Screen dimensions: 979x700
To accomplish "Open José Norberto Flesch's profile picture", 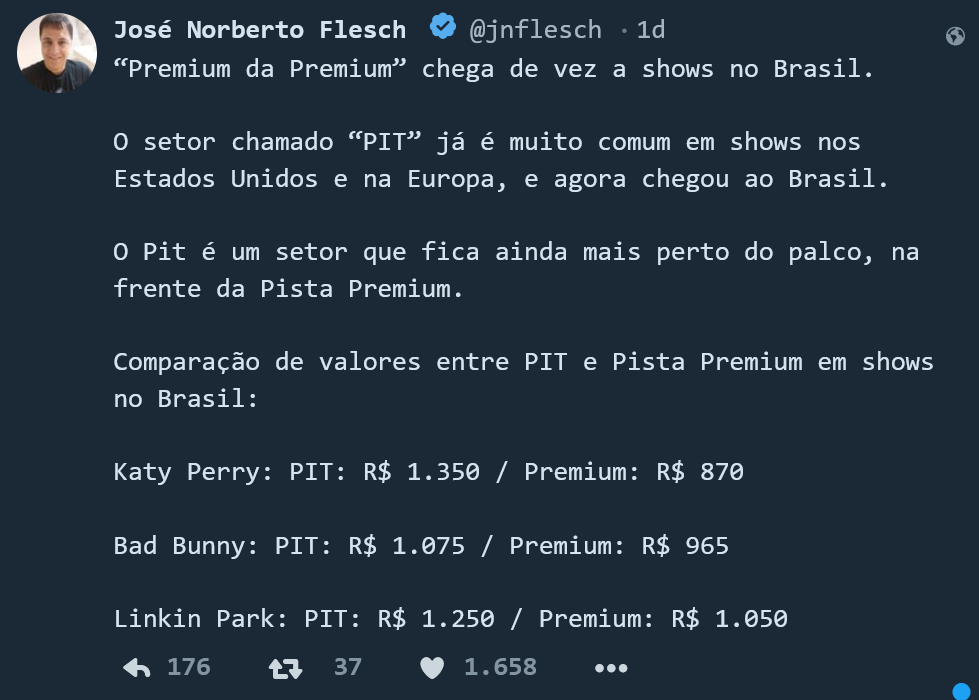I will pos(57,53).
